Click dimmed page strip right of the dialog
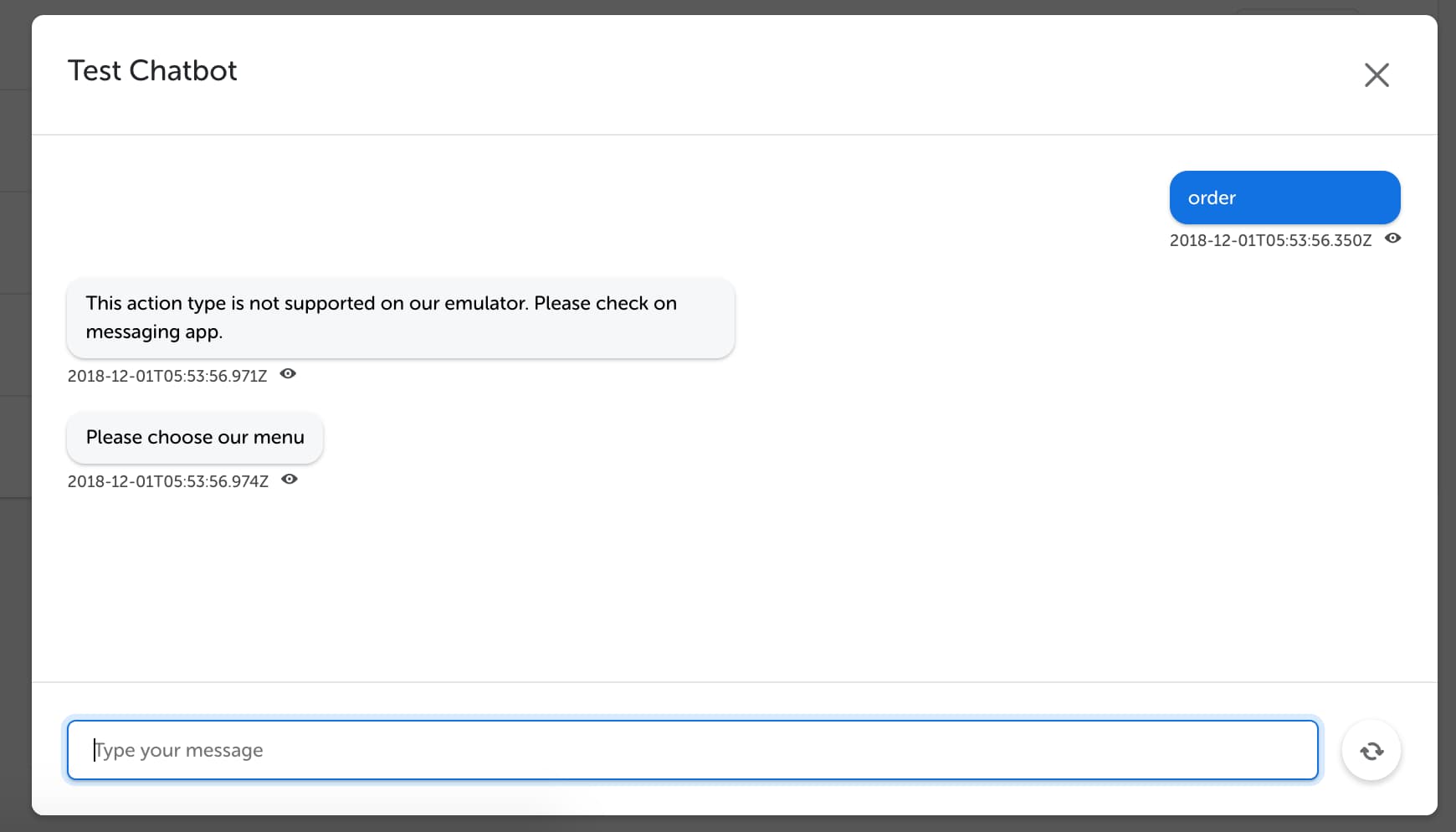The image size is (1456, 832). point(1447,419)
